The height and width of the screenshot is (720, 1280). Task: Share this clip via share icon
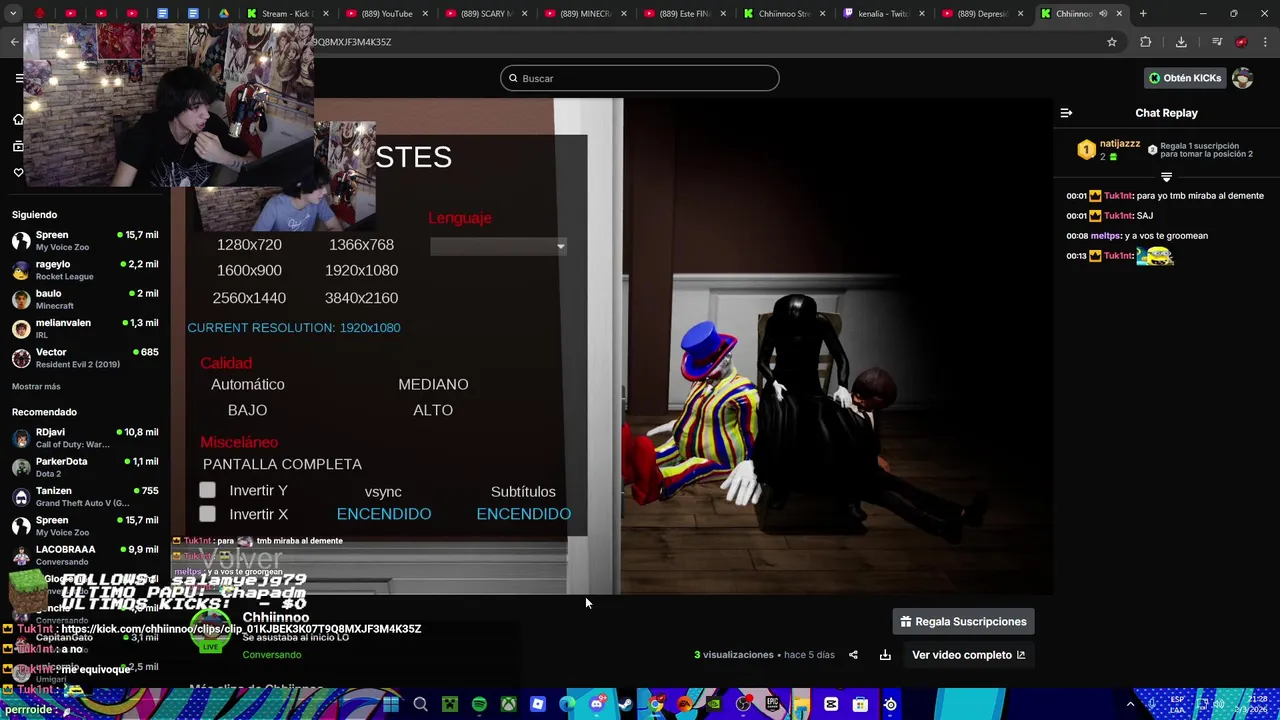[x=853, y=655]
